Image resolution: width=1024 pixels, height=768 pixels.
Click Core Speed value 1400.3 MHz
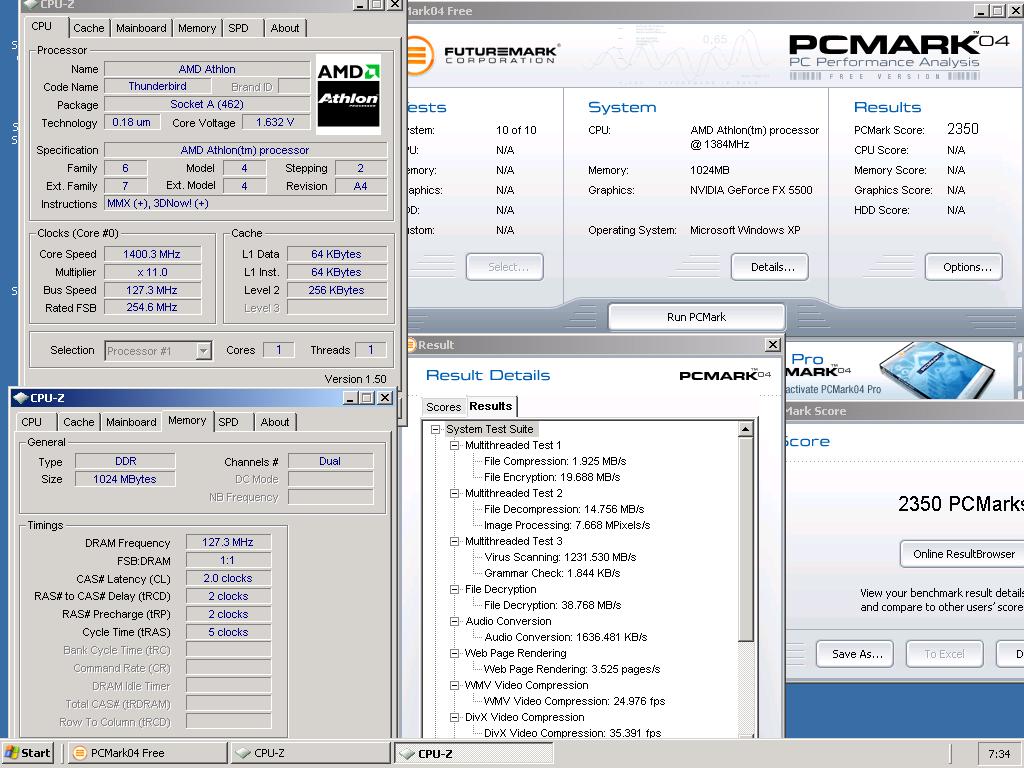coord(152,254)
